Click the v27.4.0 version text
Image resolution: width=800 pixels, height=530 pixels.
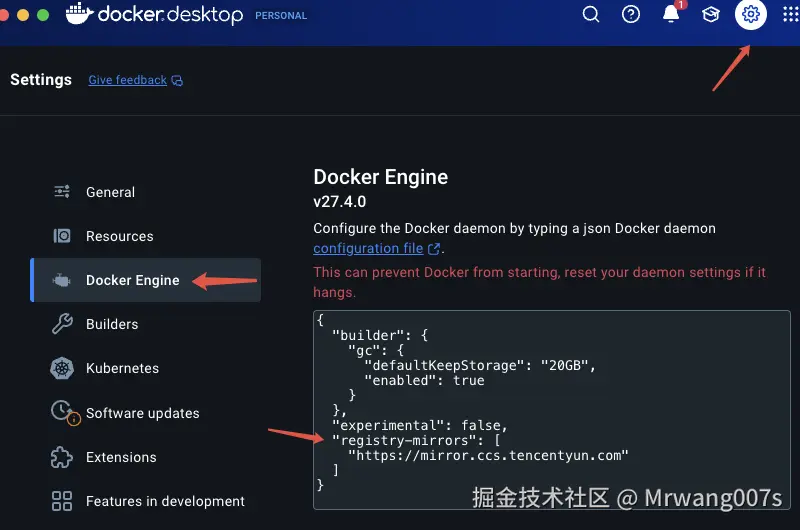coord(340,201)
